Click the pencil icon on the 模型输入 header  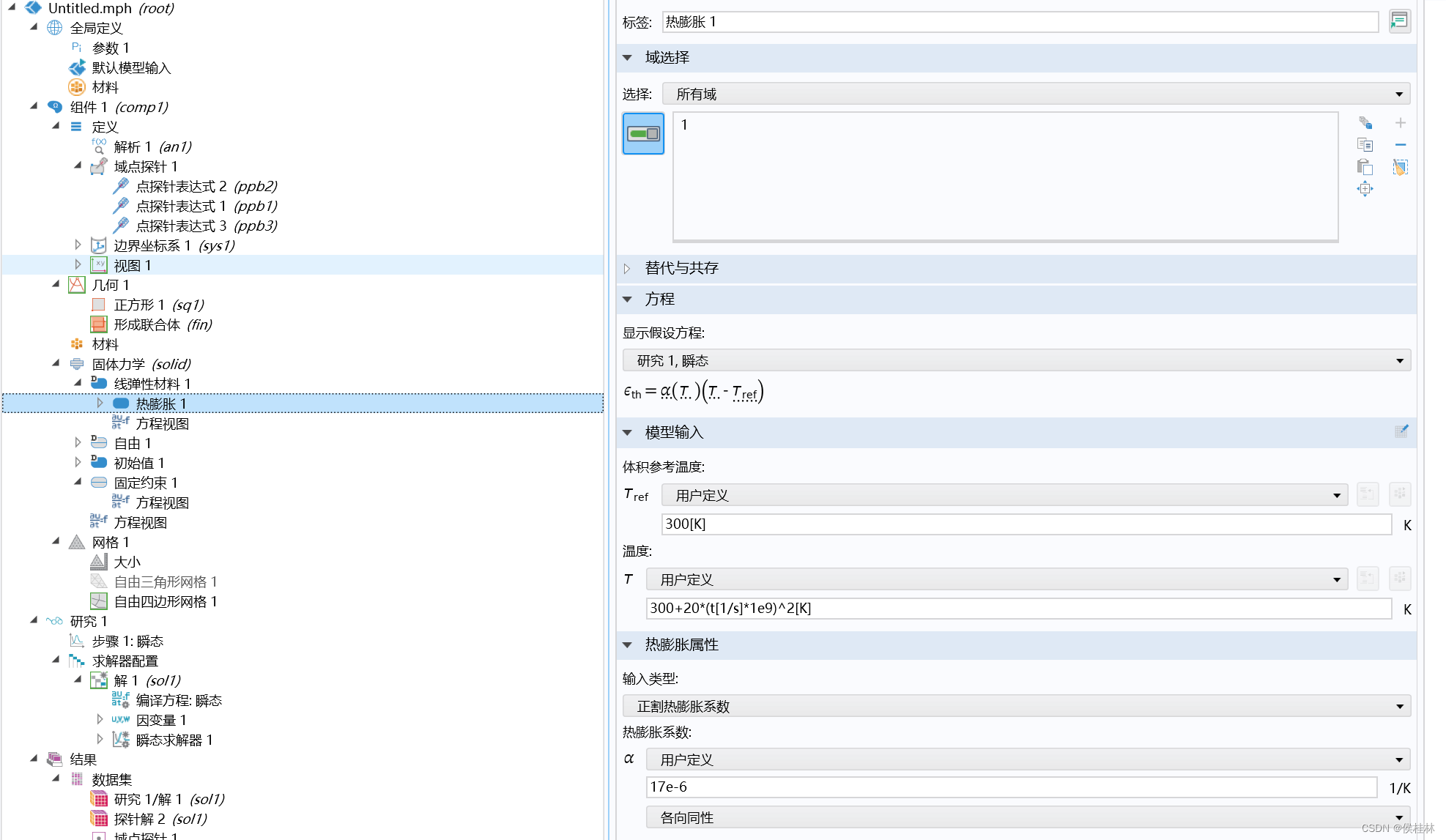1401,432
